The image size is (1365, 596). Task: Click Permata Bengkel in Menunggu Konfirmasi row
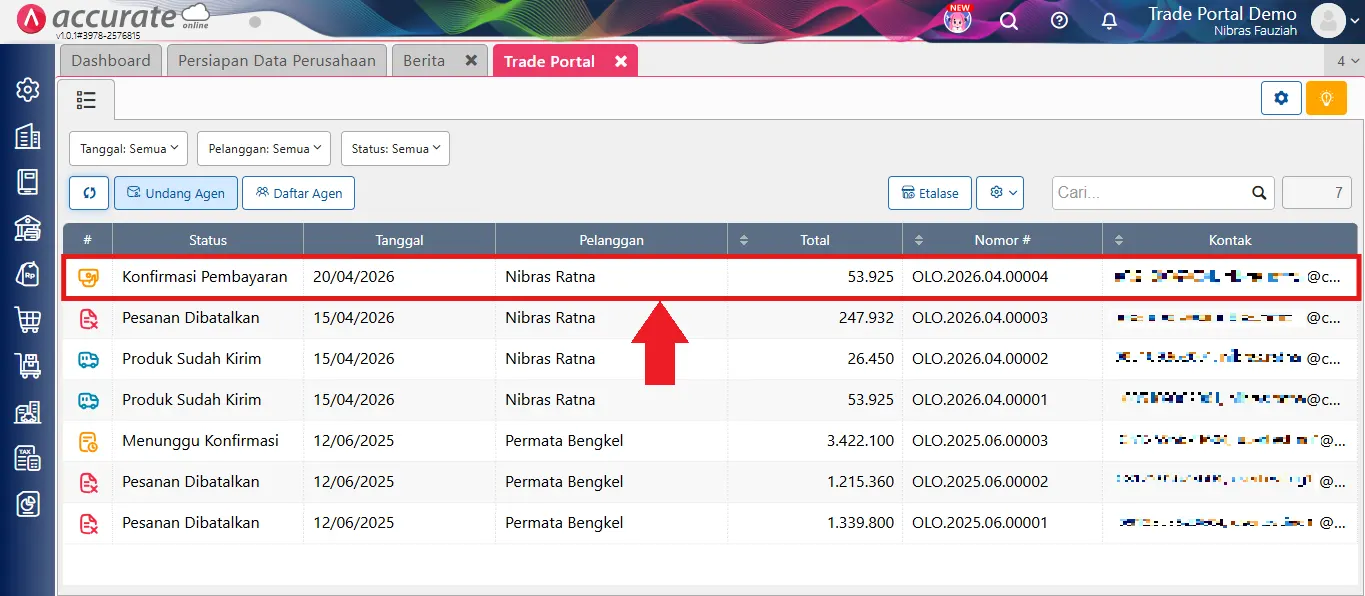pos(564,441)
